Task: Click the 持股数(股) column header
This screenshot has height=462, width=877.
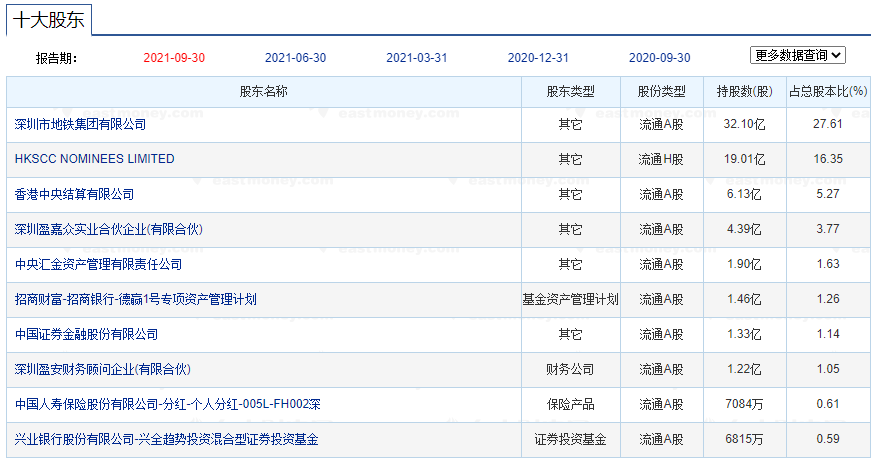Action: point(744,92)
